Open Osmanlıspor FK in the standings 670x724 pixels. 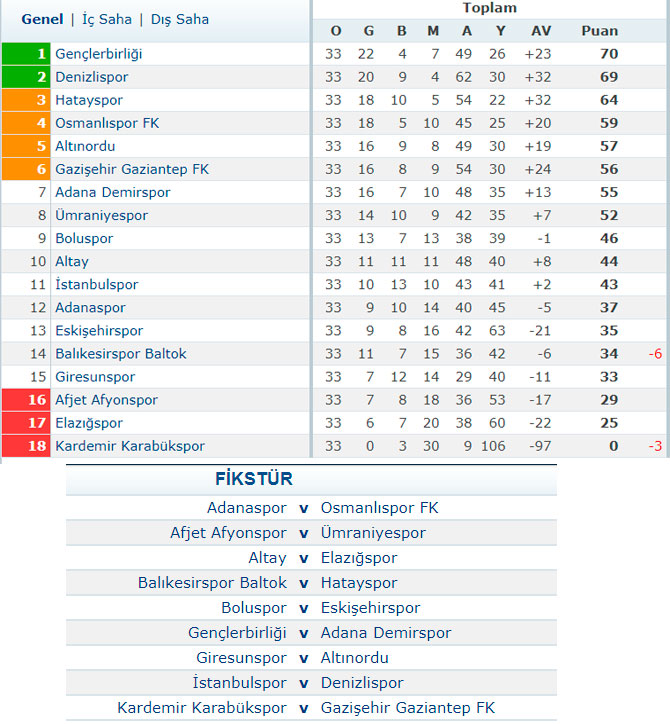(107, 123)
